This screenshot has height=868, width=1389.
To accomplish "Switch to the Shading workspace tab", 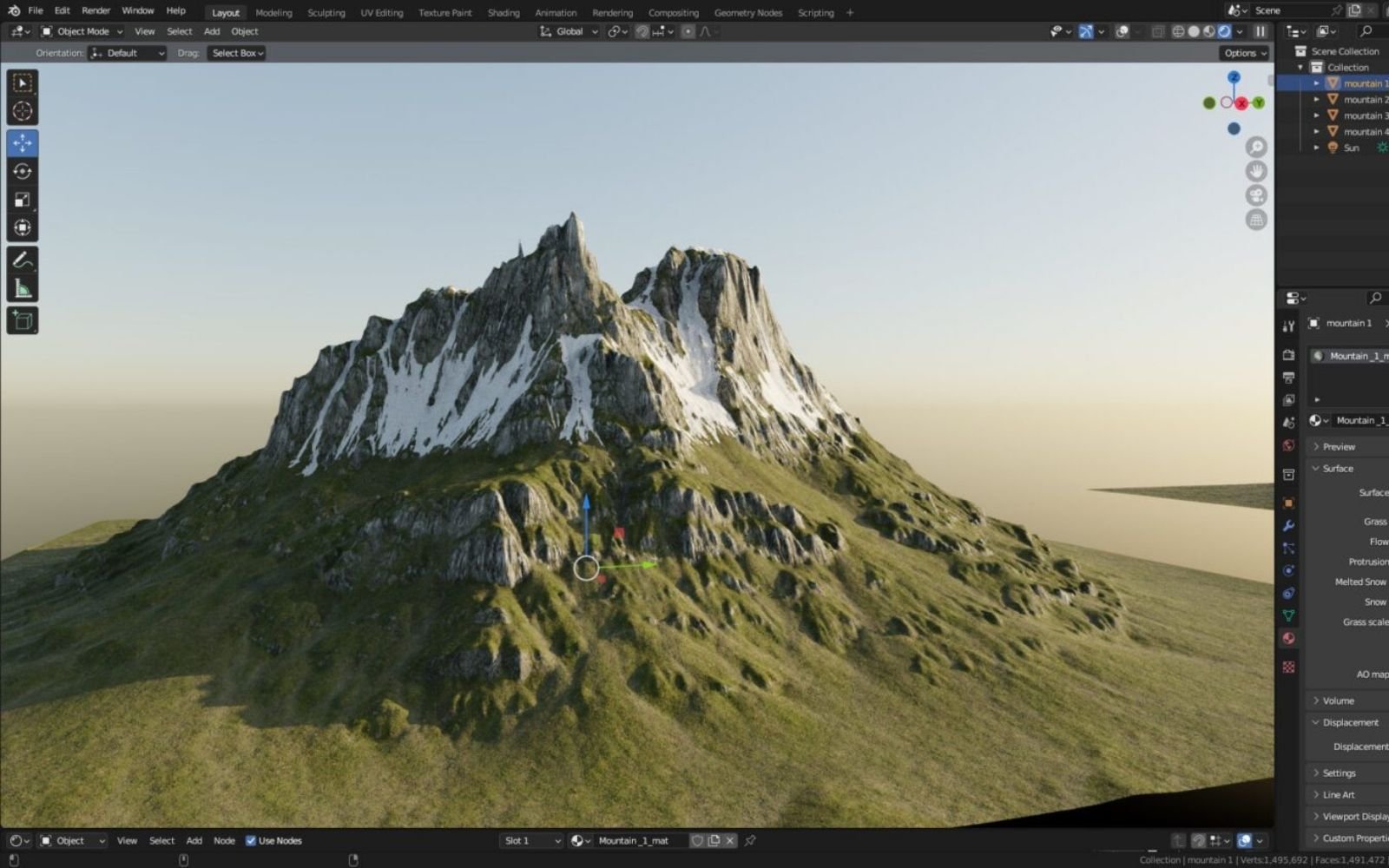I will click(x=504, y=12).
